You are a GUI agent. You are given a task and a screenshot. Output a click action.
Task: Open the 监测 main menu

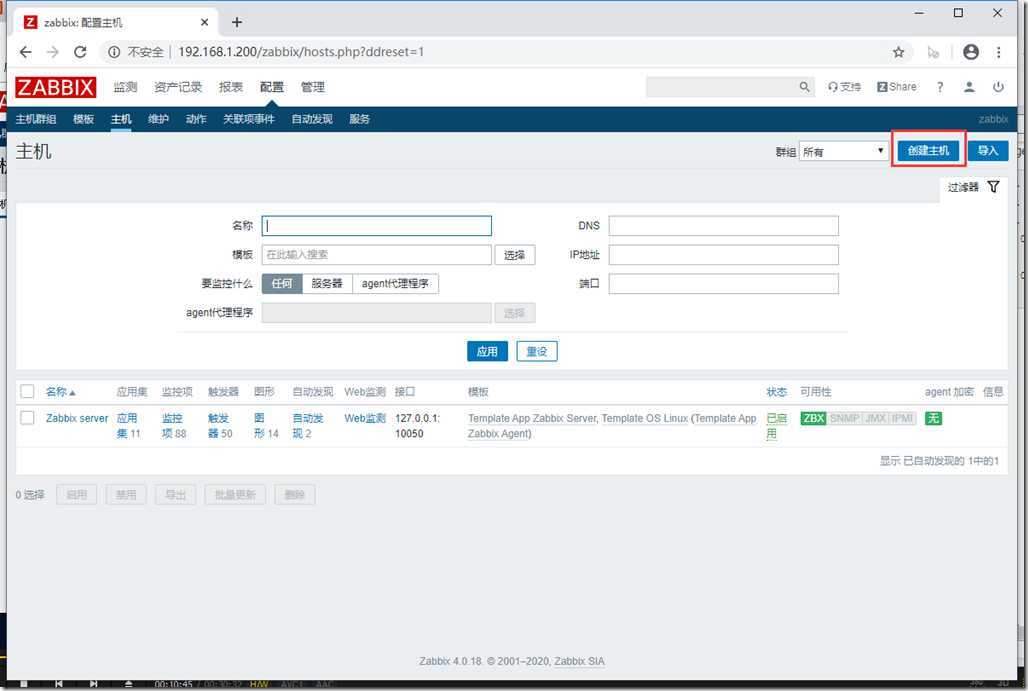pos(125,87)
